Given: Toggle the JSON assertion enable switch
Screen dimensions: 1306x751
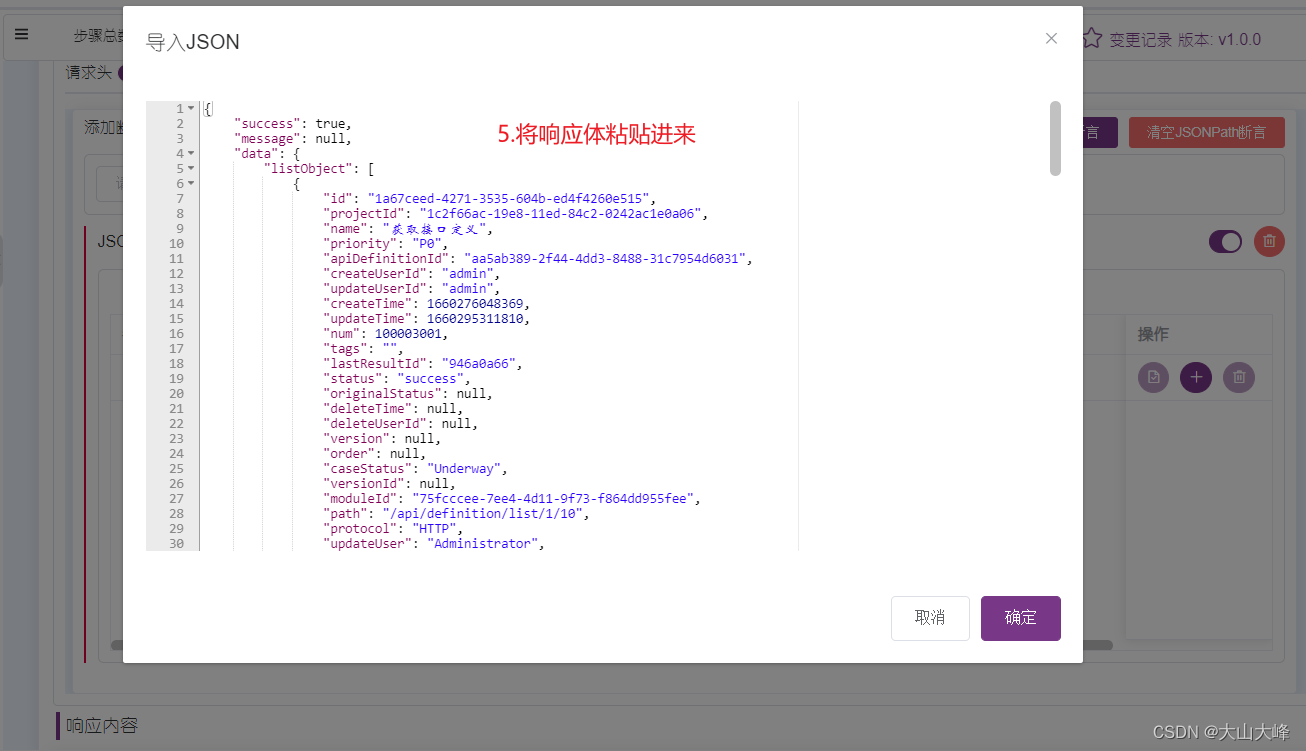Looking at the screenshot, I should click(x=1225, y=241).
